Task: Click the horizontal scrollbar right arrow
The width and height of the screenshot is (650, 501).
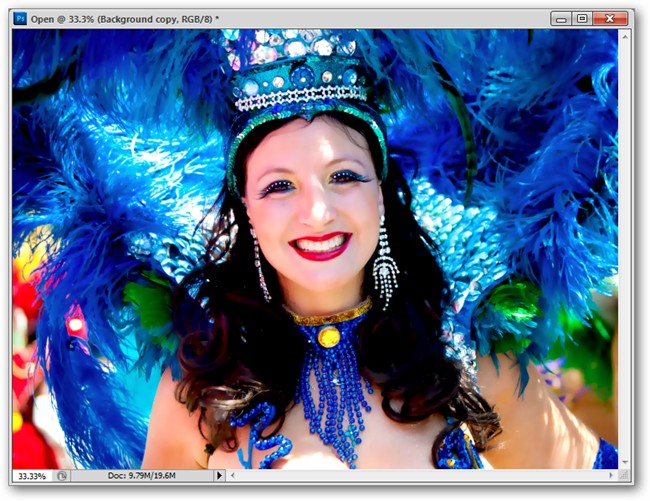Action: tap(611, 476)
